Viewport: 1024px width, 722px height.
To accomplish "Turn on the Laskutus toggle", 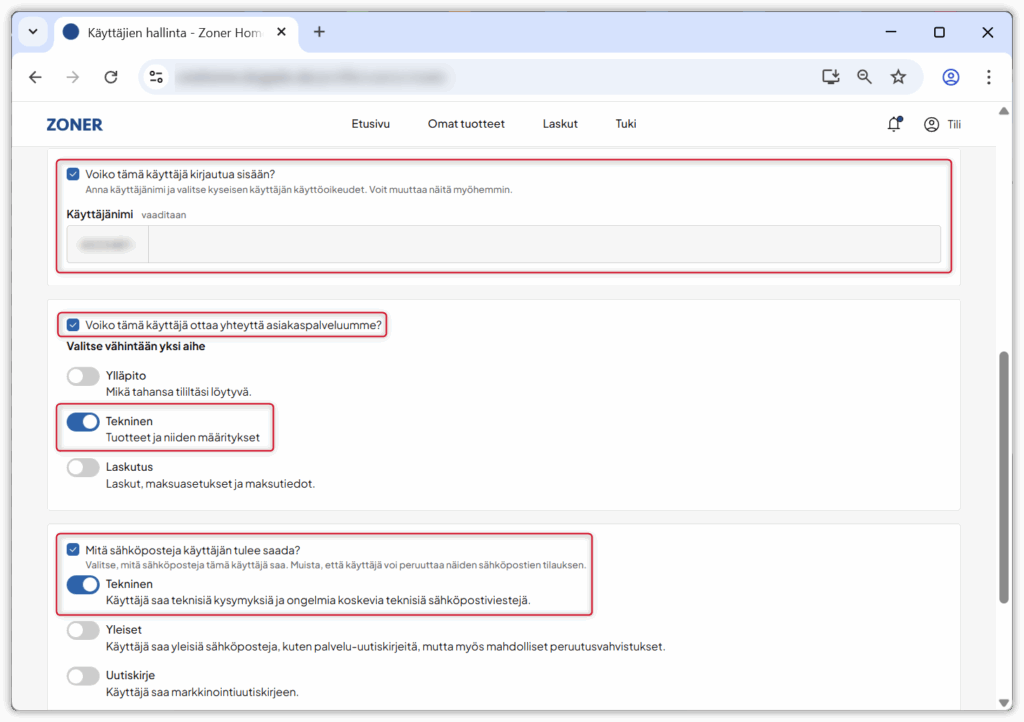I will tap(83, 467).
